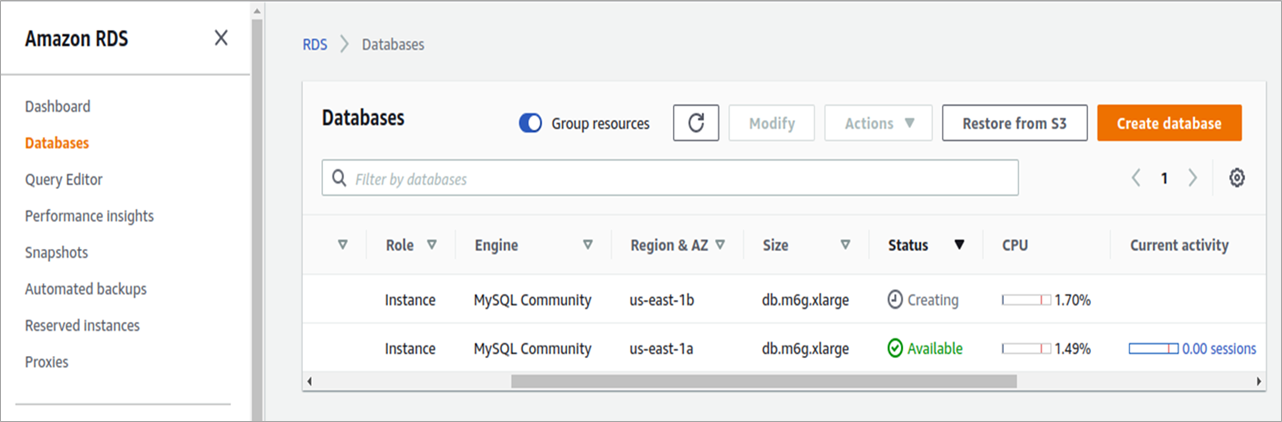Image resolution: width=1282 pixels, height=422 pixels.
Task: Click the us-east-1b cell
Action: (663, 300)
